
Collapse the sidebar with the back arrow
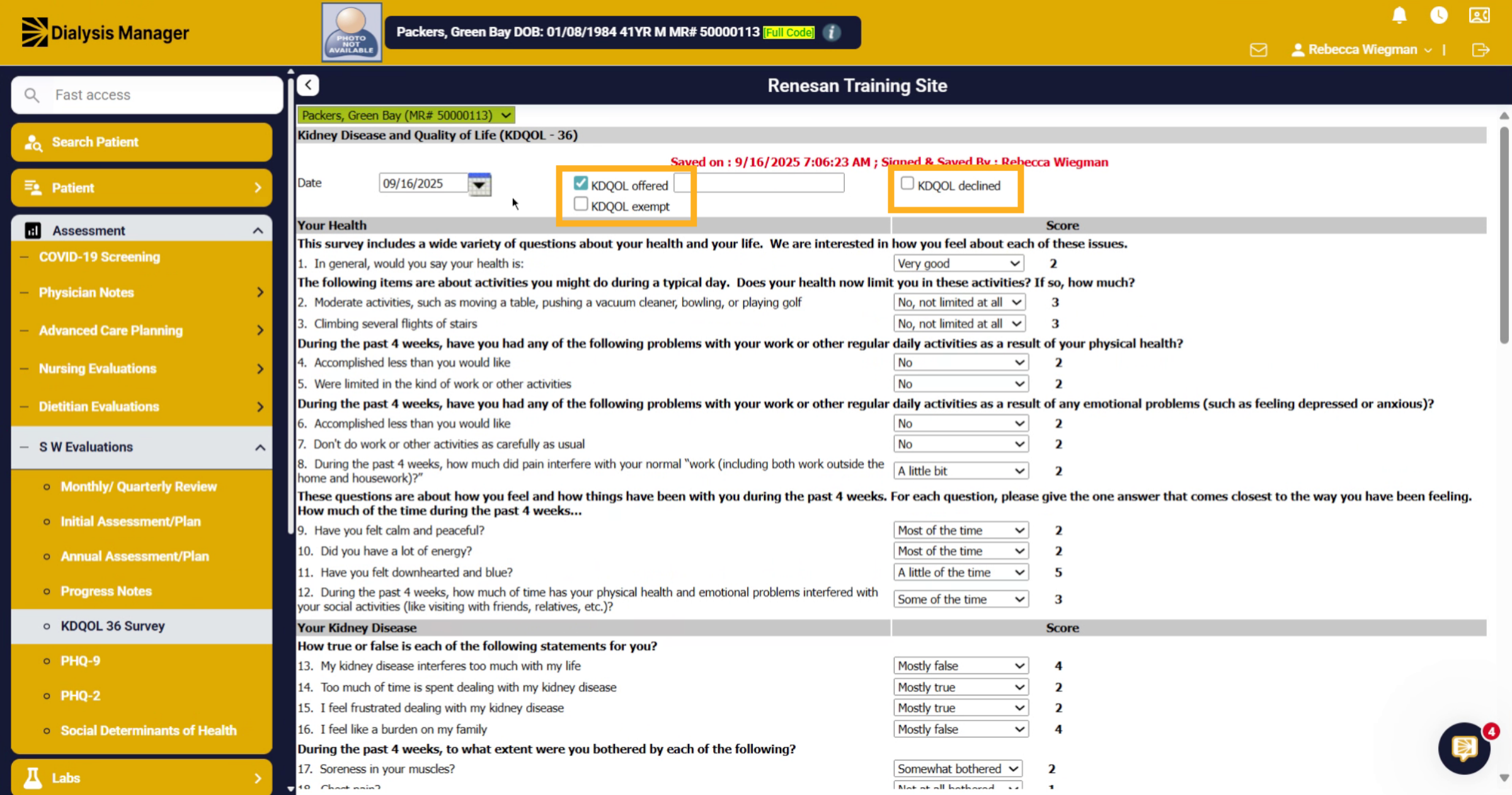308,85
